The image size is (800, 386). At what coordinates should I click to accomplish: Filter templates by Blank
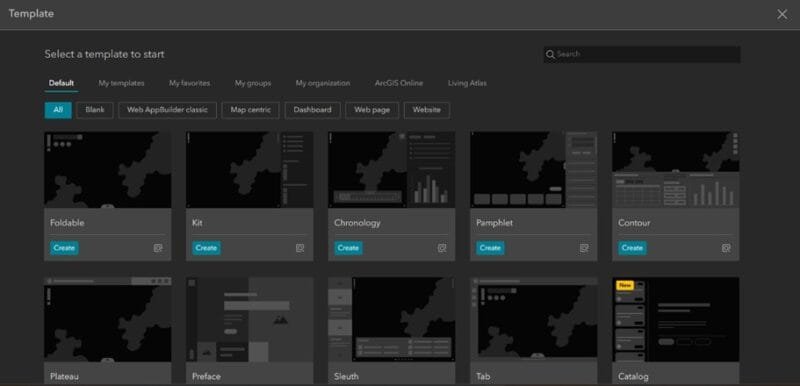point(95,110)
